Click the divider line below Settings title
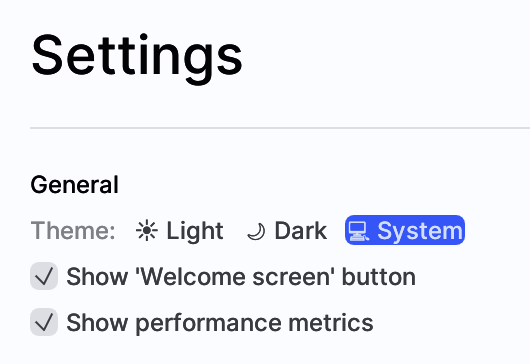This screenshot has height=364, width=530. tap(280, 128)
